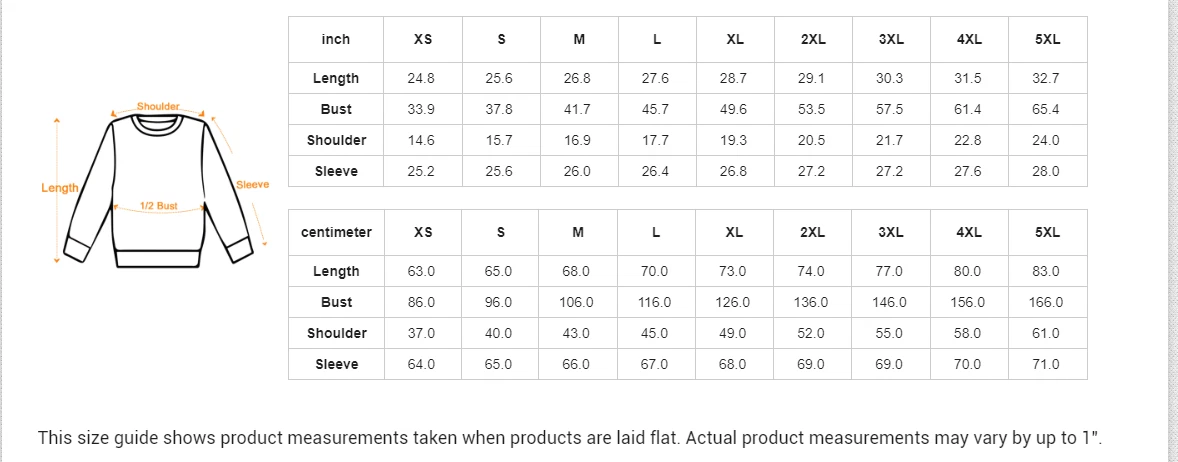
Task: Click the orange Length label beside the sweatshirt
Action: click(59, 188)
